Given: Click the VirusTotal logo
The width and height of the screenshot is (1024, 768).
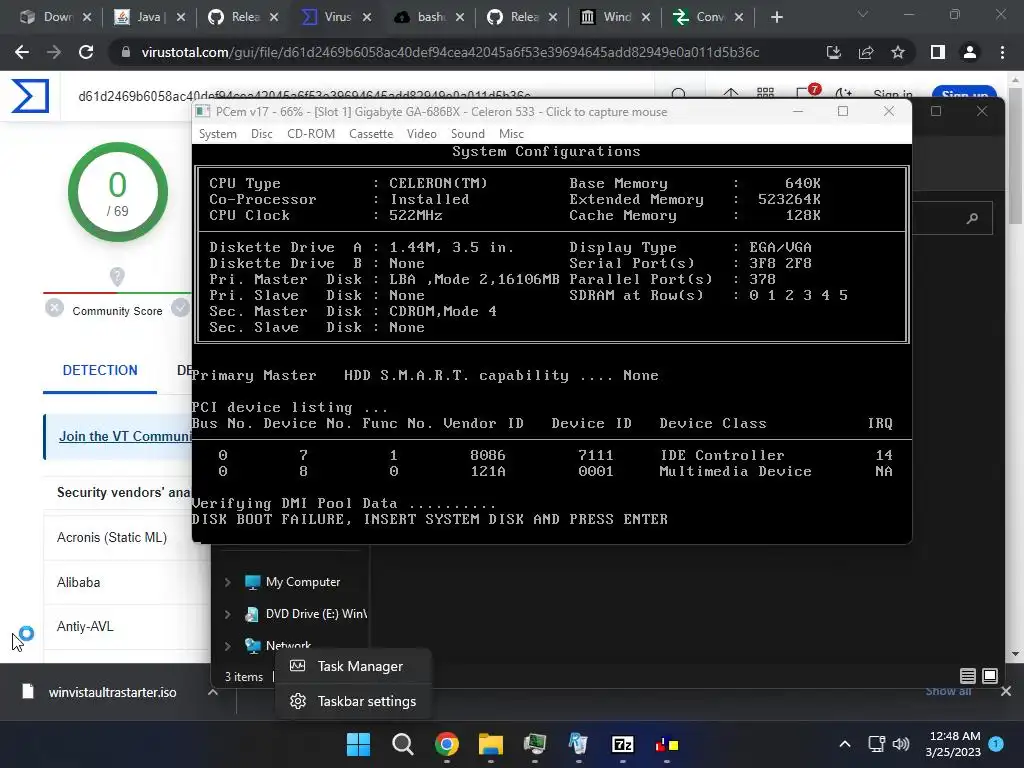Looking at the screenshot, I should [x=30, y=95].
